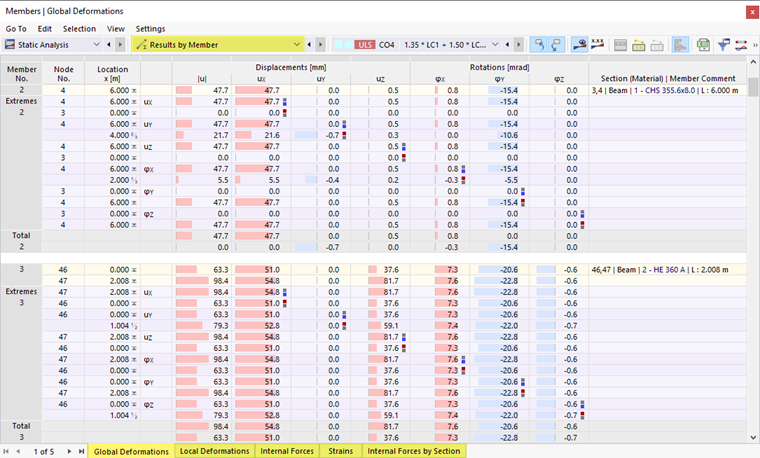Click 'CHS 355.6x8.0' section link

(x=671, y=90)
